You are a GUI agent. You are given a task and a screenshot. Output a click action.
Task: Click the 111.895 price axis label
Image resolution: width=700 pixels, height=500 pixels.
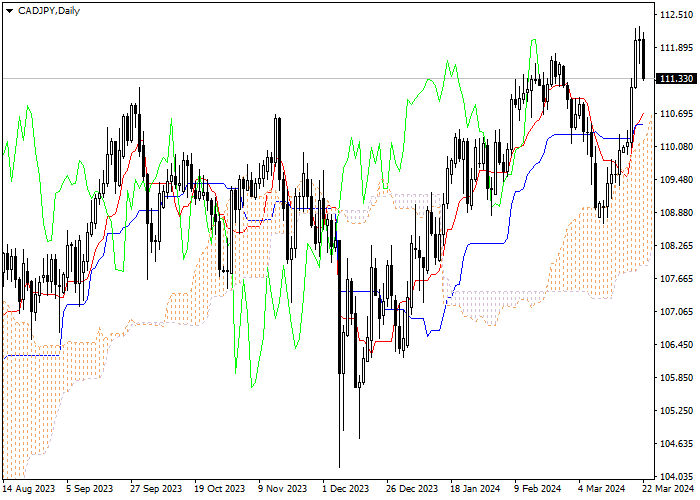pos(677,48)
